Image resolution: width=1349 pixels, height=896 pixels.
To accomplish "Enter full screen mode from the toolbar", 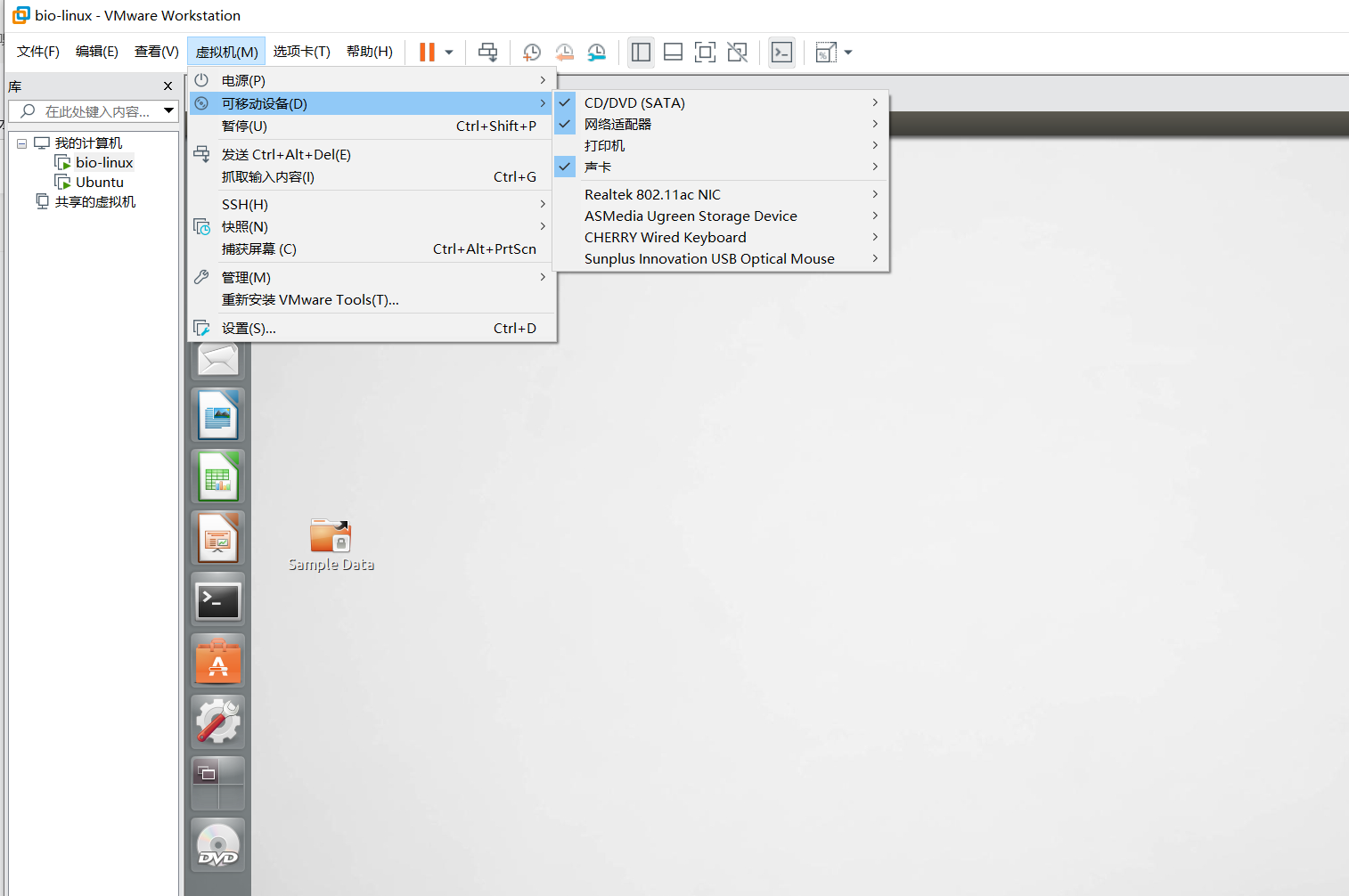I will [x=705, y=53].
